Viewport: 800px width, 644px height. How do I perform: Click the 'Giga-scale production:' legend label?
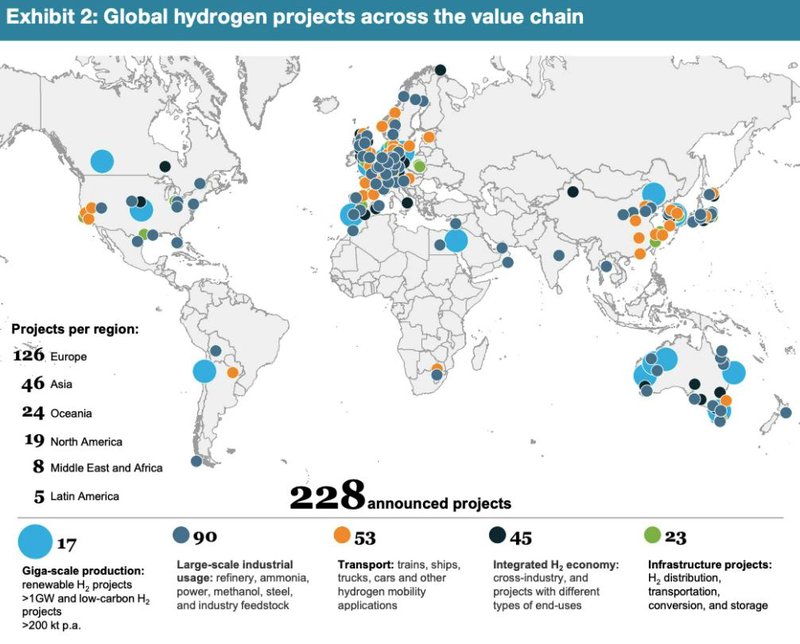pyautogui.click(x=83, y=571)
